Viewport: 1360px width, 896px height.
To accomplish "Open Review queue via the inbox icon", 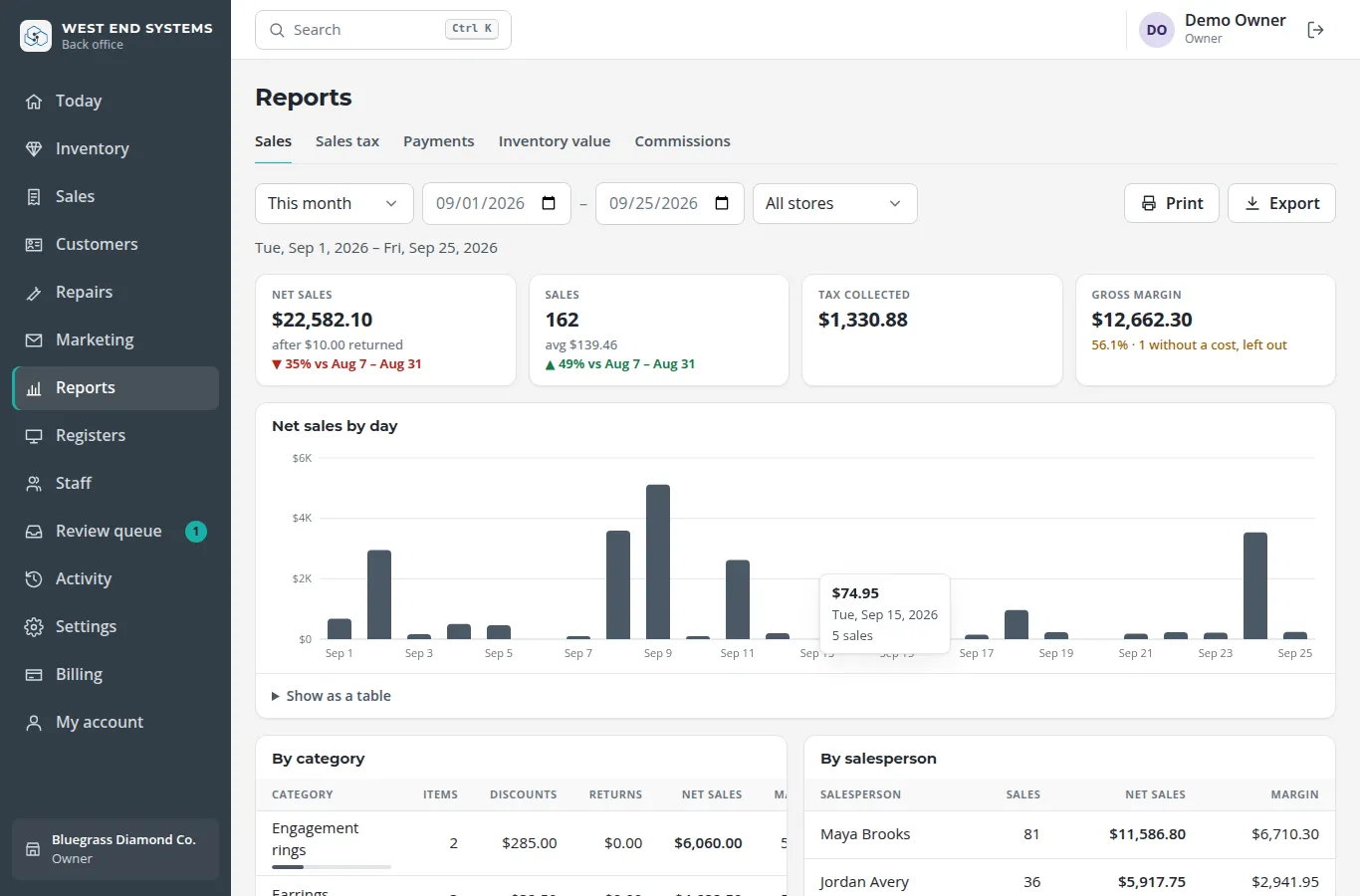I will (x=34, y=532).
